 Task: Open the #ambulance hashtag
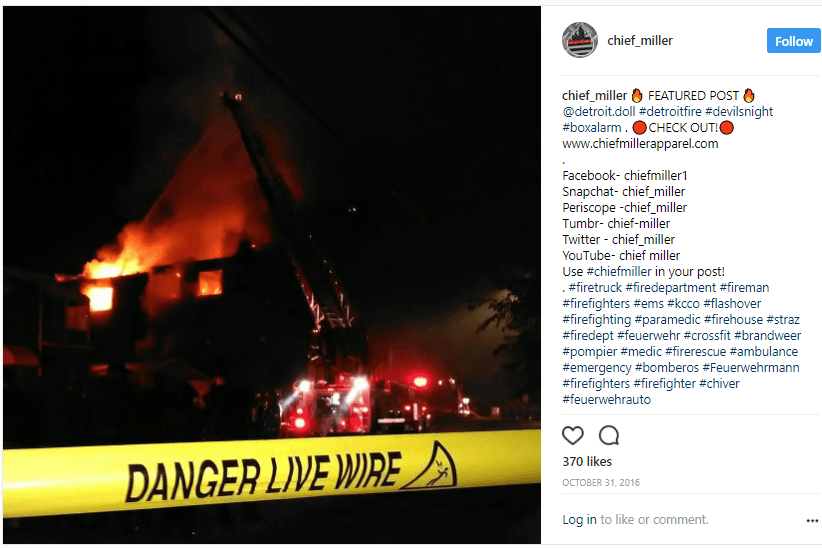tap(764, 352)
